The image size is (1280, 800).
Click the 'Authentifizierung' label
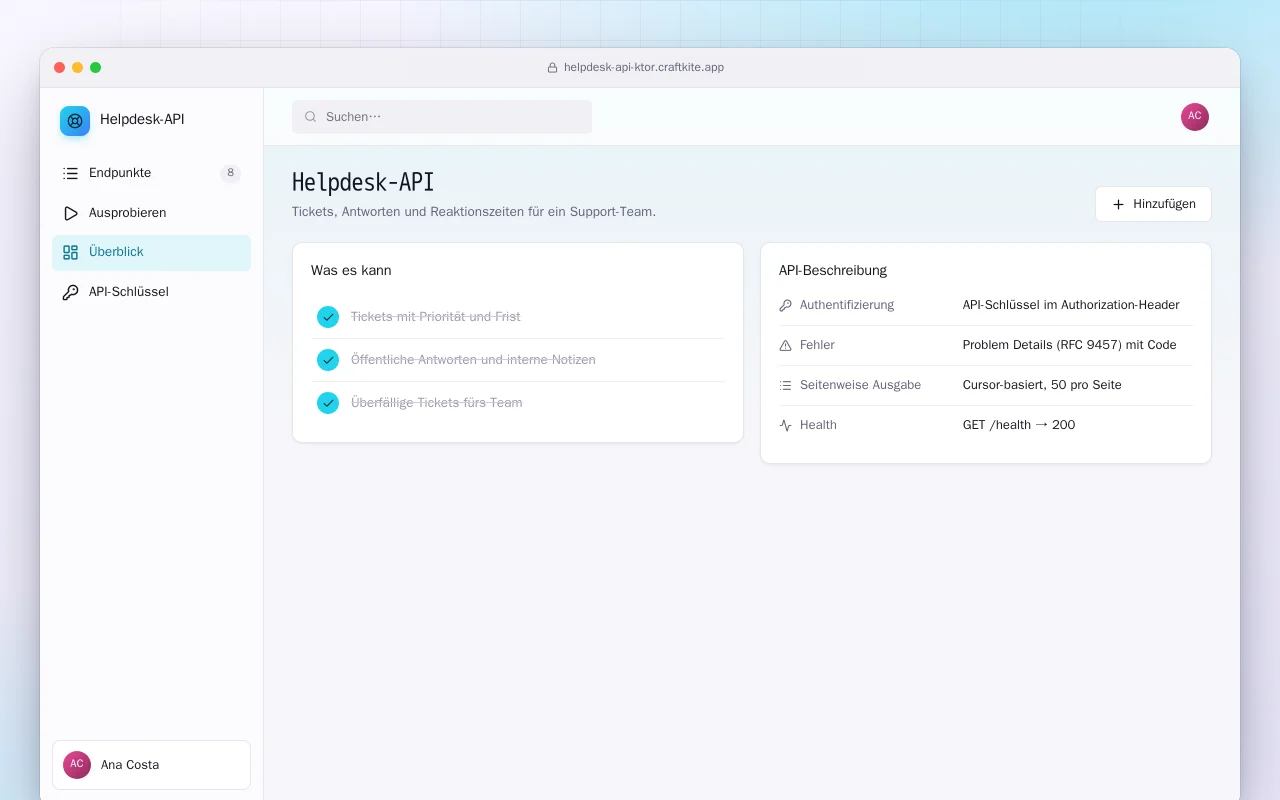[x=847, y=305]
